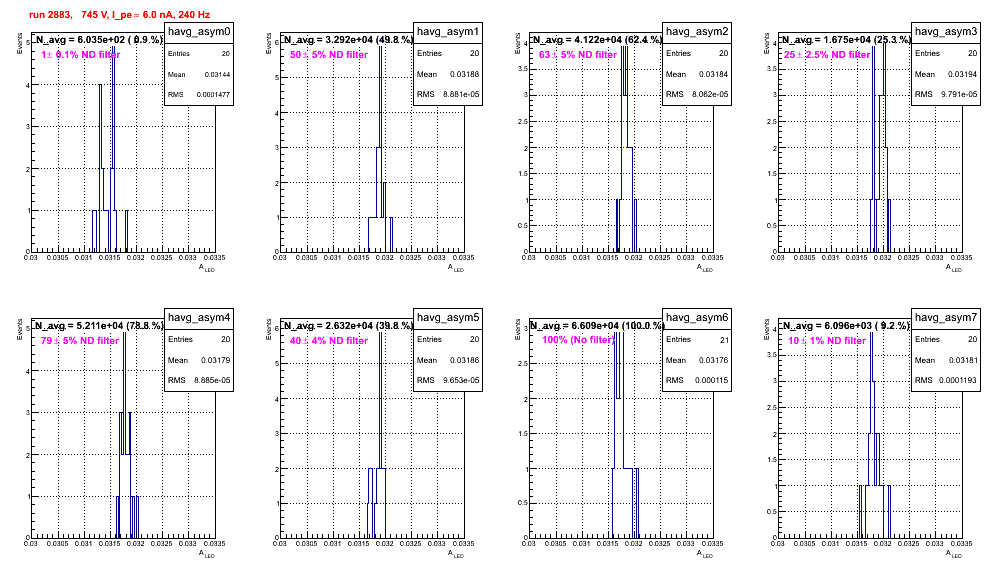Click Entries 20 in havg_asym7 stats box
This screenshot has width=996, height=572.
946,340
